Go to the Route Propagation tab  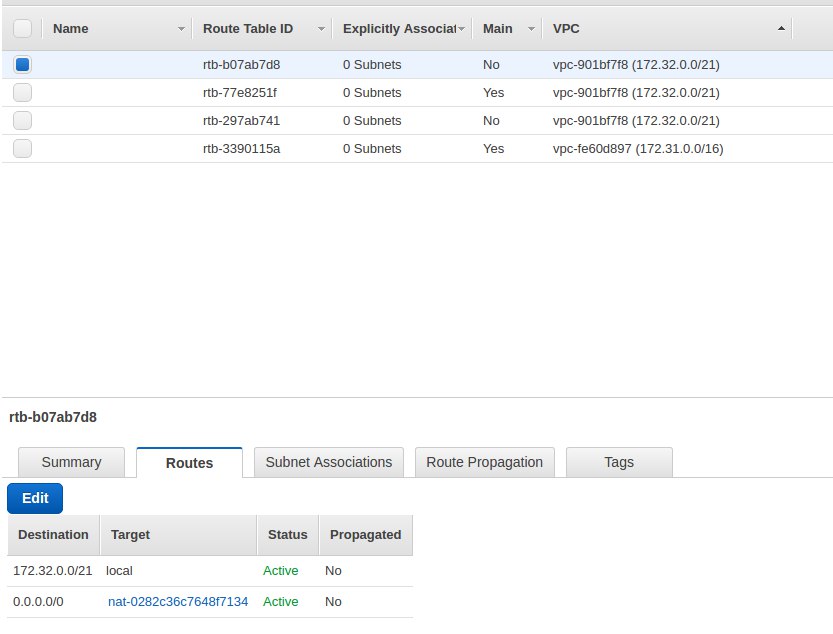(x=484, y=462)
